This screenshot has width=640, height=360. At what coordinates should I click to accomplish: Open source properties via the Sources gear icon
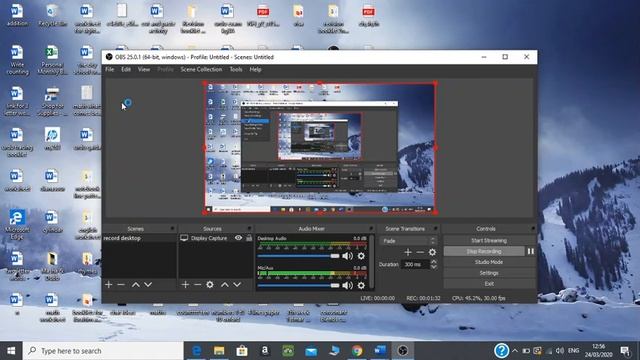(x=210, y=284)
